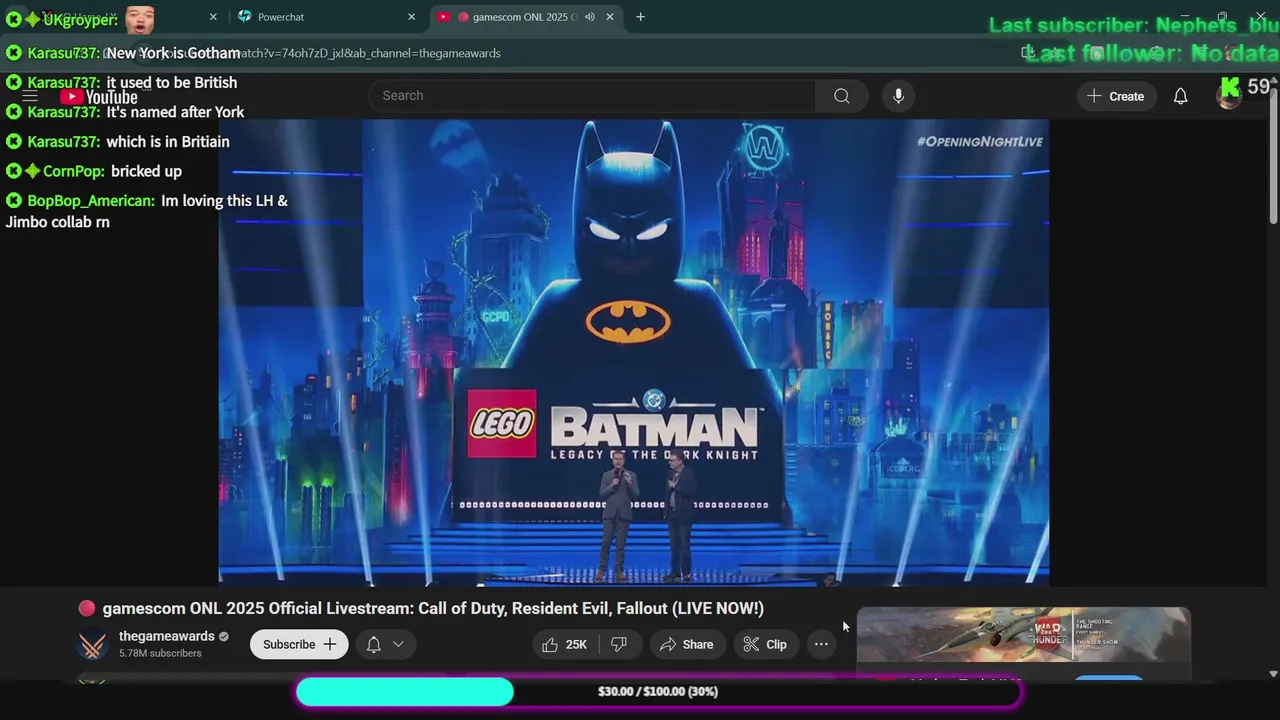Image resolution: width=1280 pixels, height=720 pixels.
Task: Mute the gamescom tab via speaker icon
Action: click(x=590, y=17)
